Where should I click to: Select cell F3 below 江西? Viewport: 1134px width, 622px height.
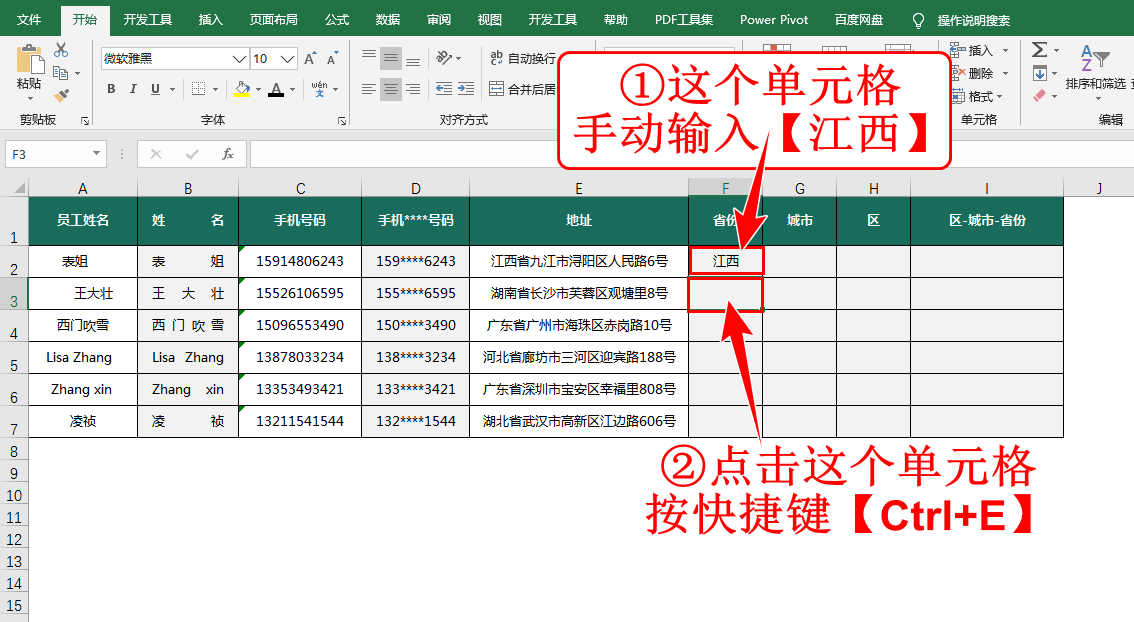click(725, 294)
